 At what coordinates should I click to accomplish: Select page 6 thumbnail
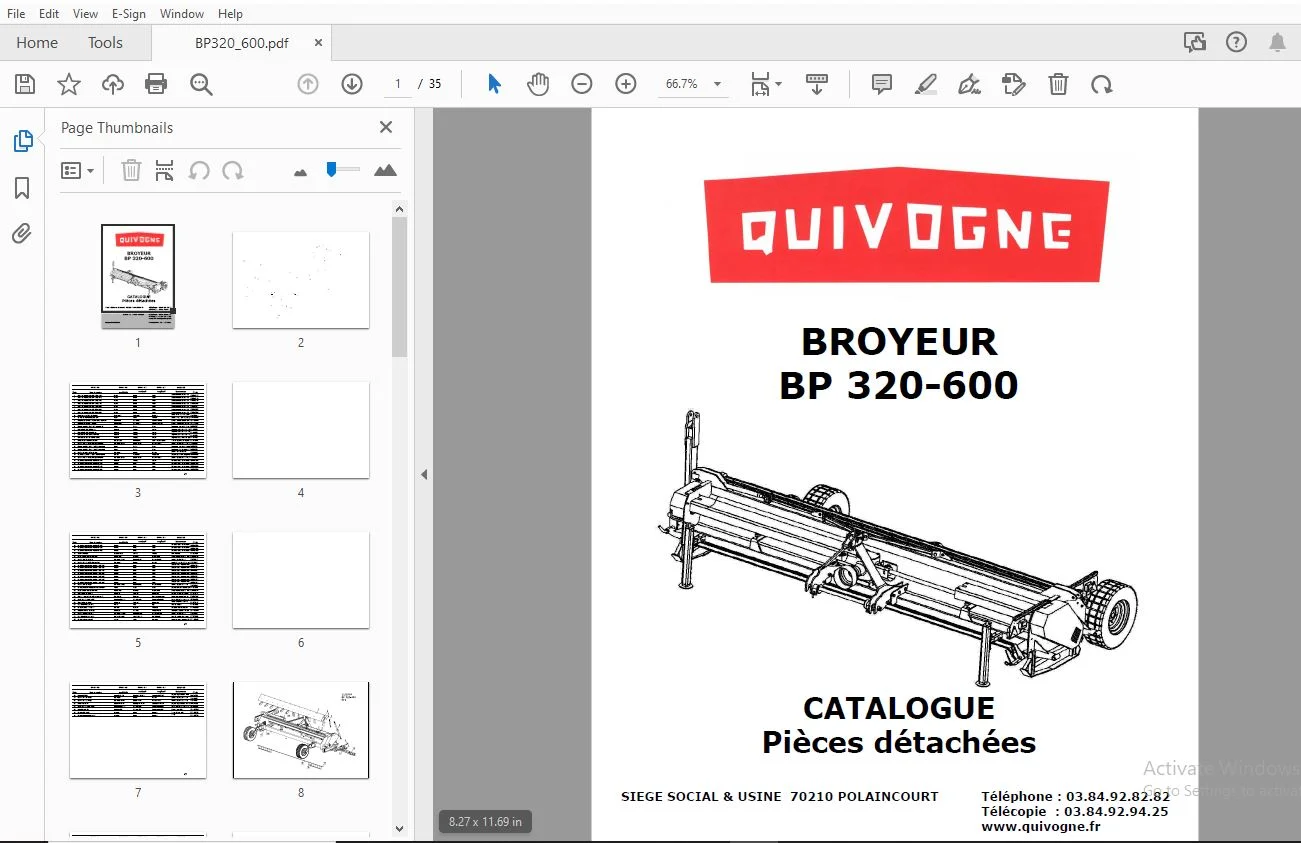pyautogui.click(x=301, y=580)
